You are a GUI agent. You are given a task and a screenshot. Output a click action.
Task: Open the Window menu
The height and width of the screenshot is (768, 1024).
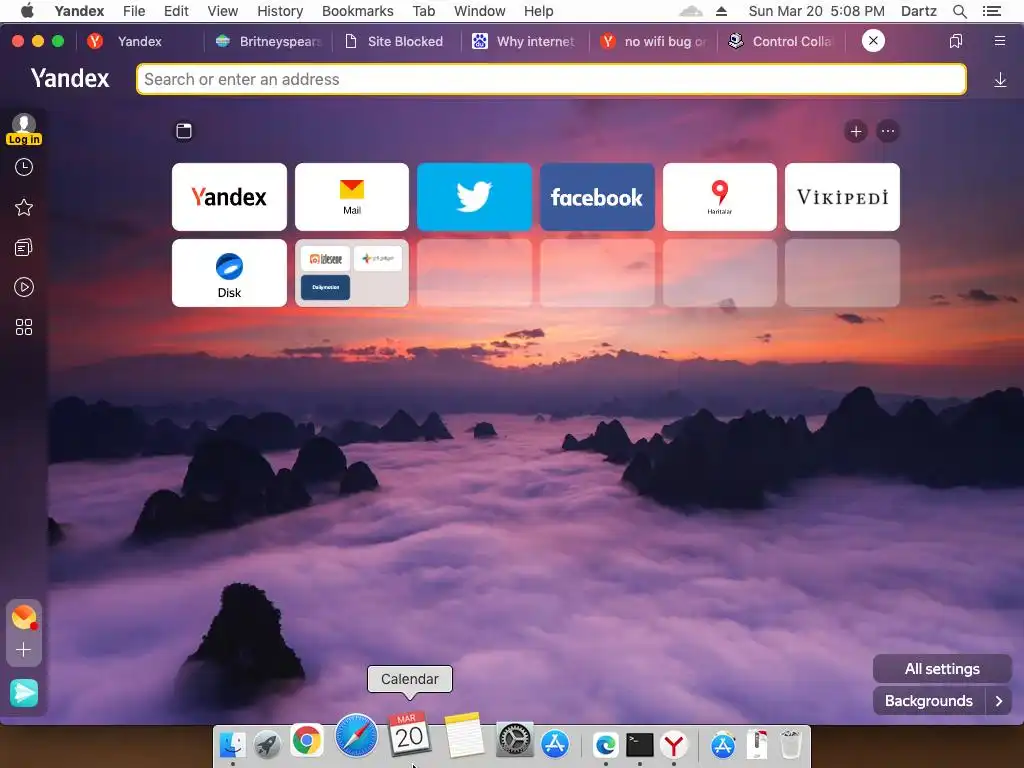pyautogui.click(x=479, y=11)
